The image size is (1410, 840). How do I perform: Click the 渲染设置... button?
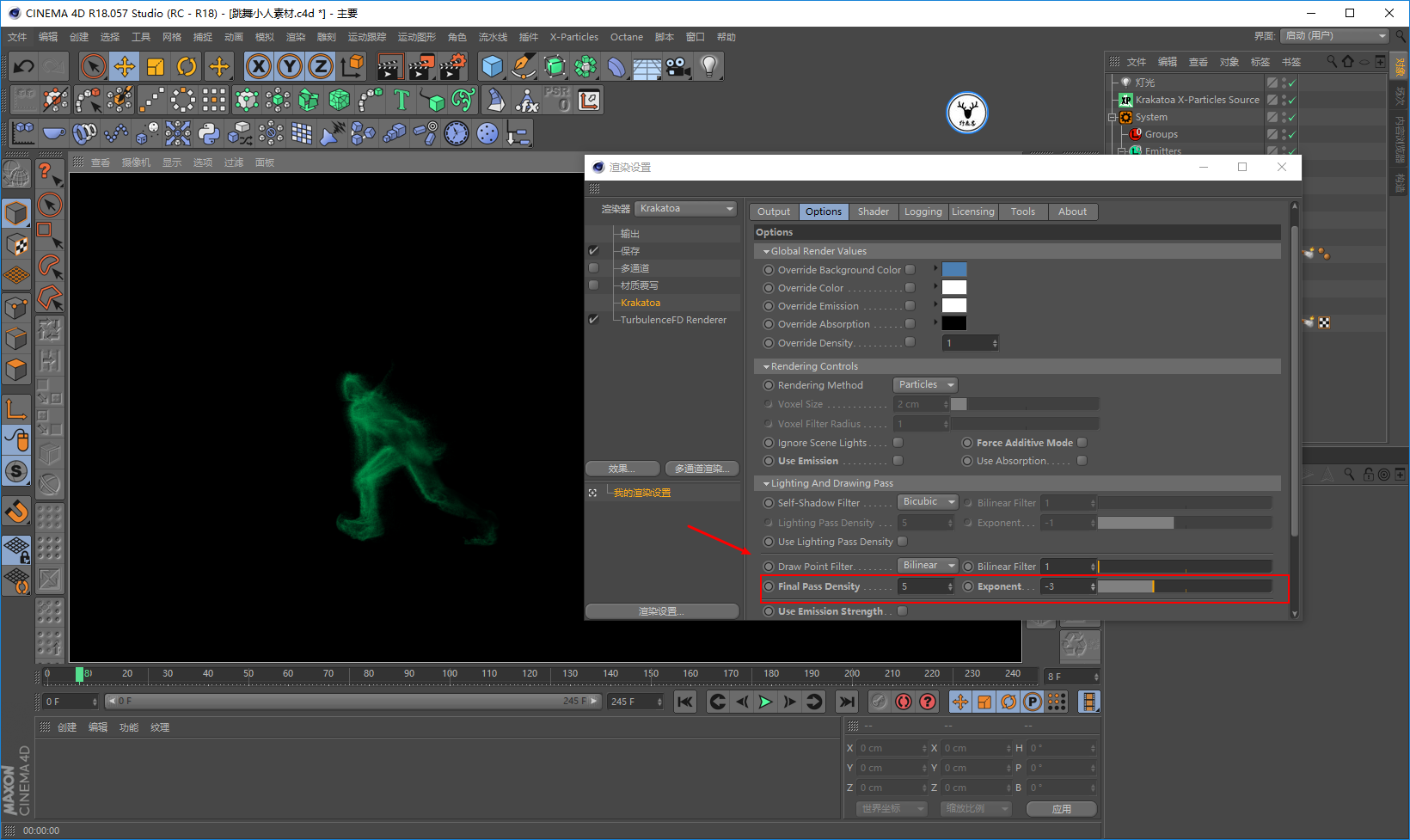point(662,611)
